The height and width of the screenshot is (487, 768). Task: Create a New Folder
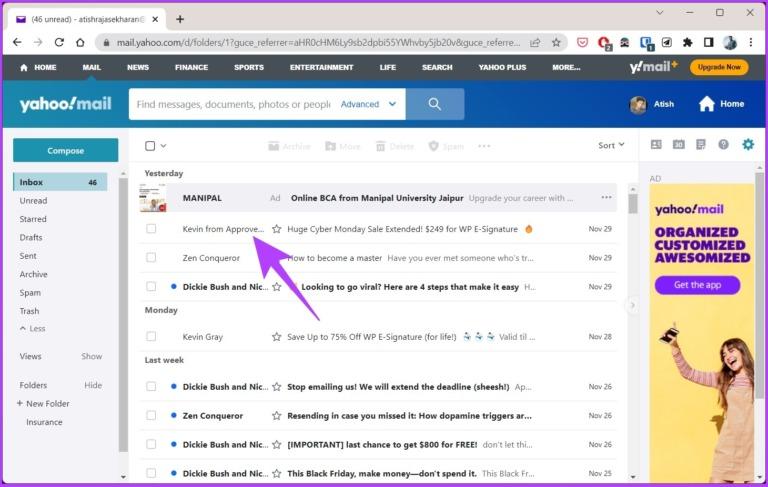click(x=43, y=403)
